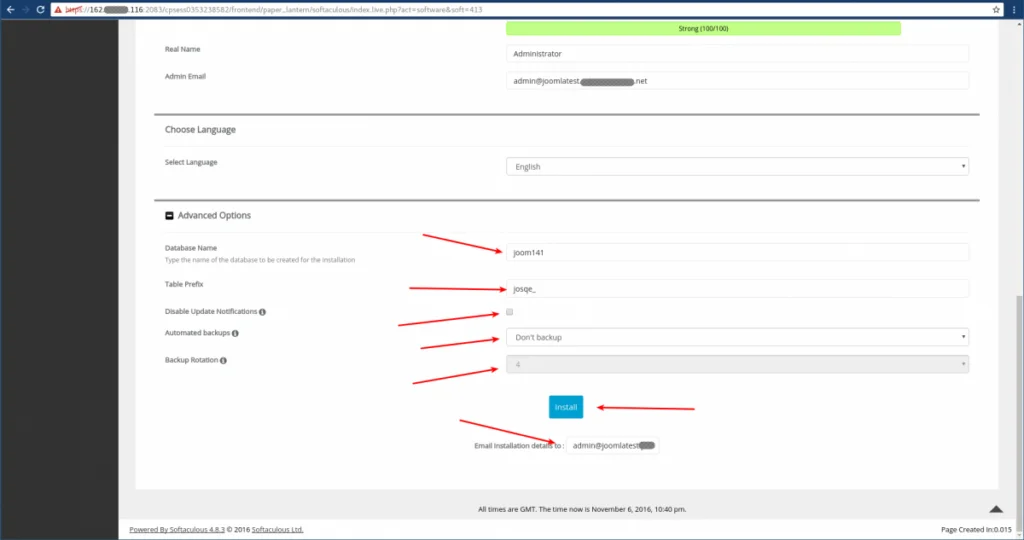Edit the Admin Email field
The height and width of the screenshot is (540, 1024).
click(737, 81)
